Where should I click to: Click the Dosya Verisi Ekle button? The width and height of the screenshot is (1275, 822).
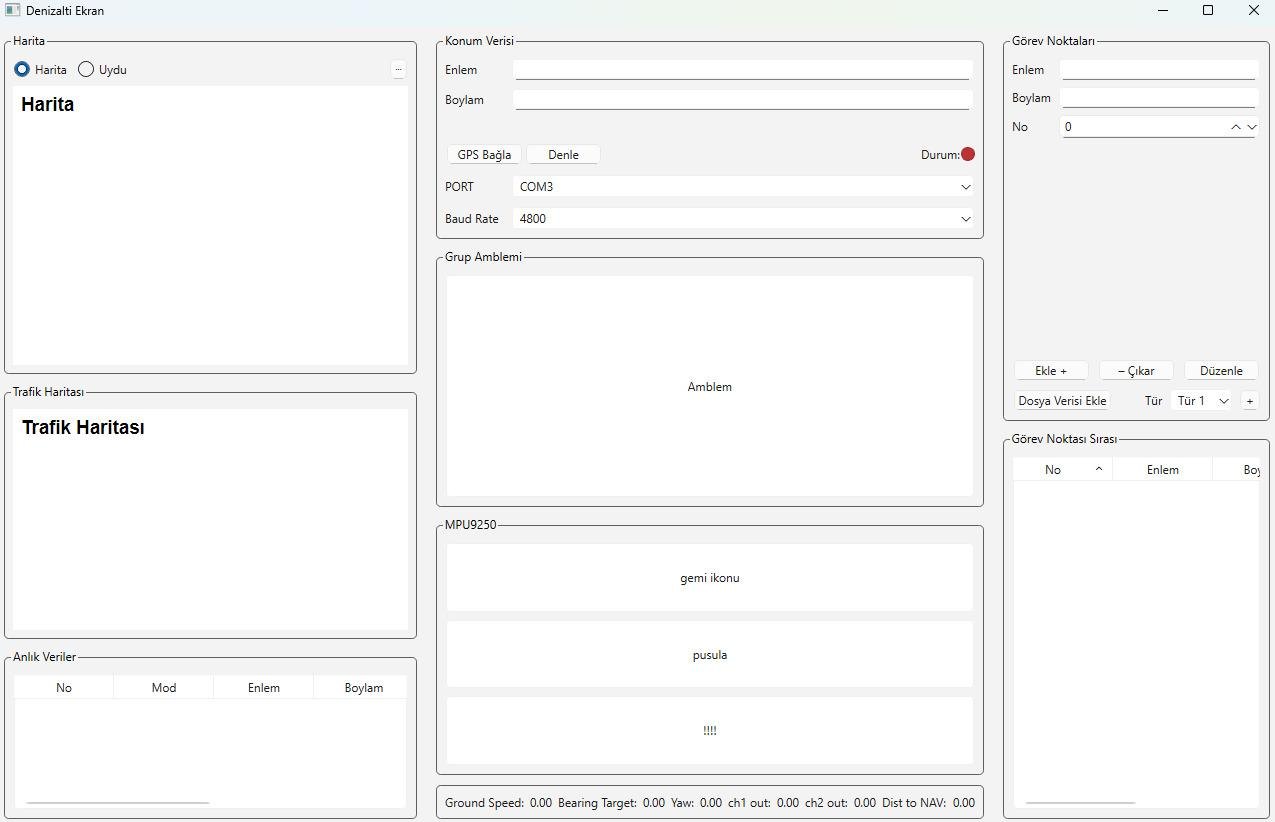click(x=1062, y=401)
